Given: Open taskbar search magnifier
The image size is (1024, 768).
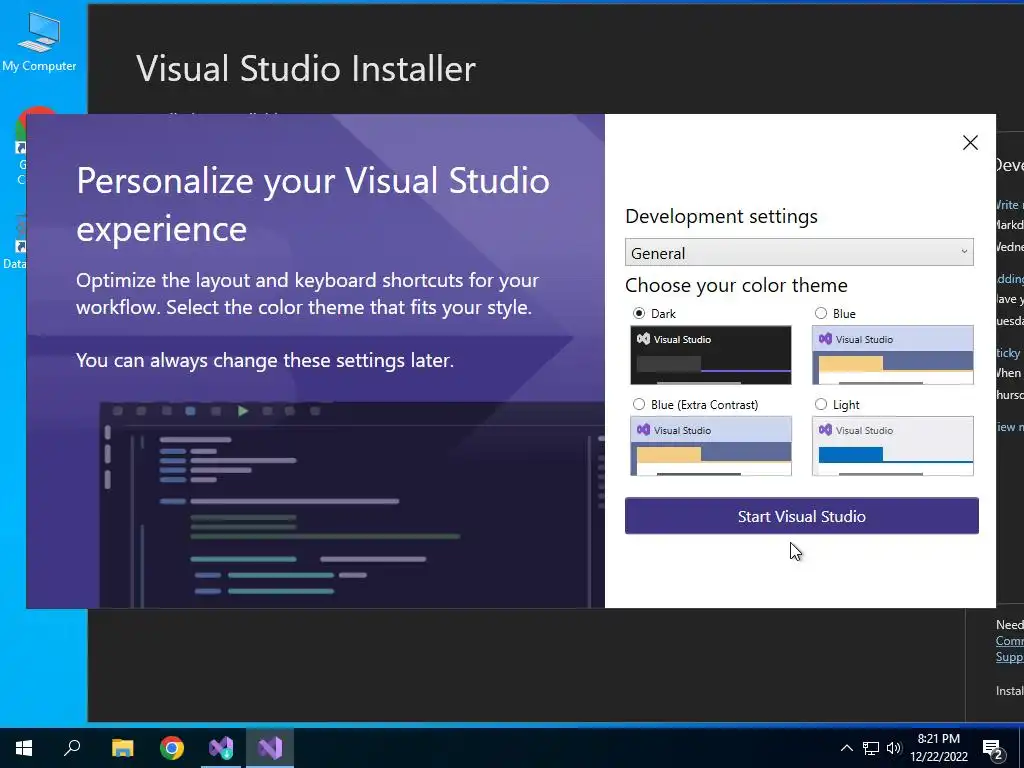Looking at the screenshot, I should pyautogui.click(x=72, y=748).
